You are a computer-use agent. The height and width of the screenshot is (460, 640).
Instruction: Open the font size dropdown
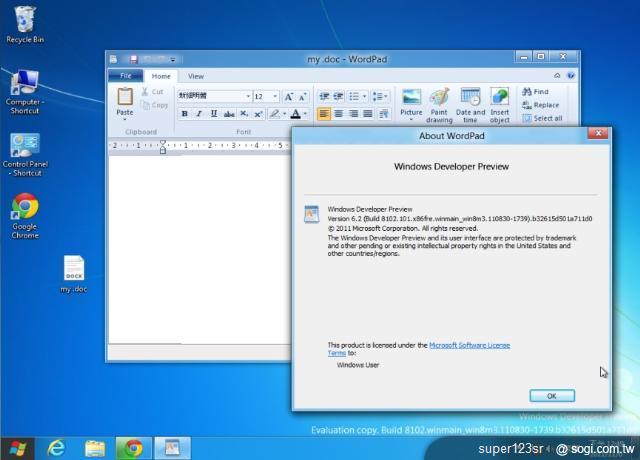275,96
